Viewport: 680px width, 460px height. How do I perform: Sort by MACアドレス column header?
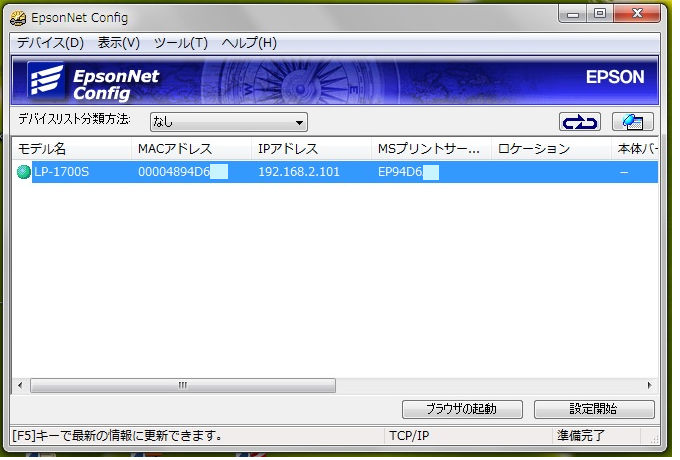[191, 149]
